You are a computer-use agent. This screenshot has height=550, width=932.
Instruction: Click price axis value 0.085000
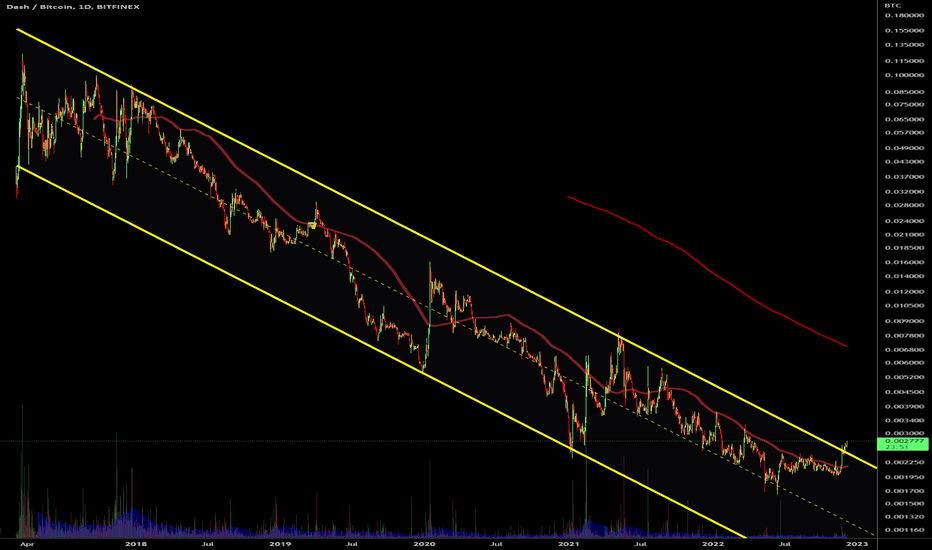[x=904, y=92]
